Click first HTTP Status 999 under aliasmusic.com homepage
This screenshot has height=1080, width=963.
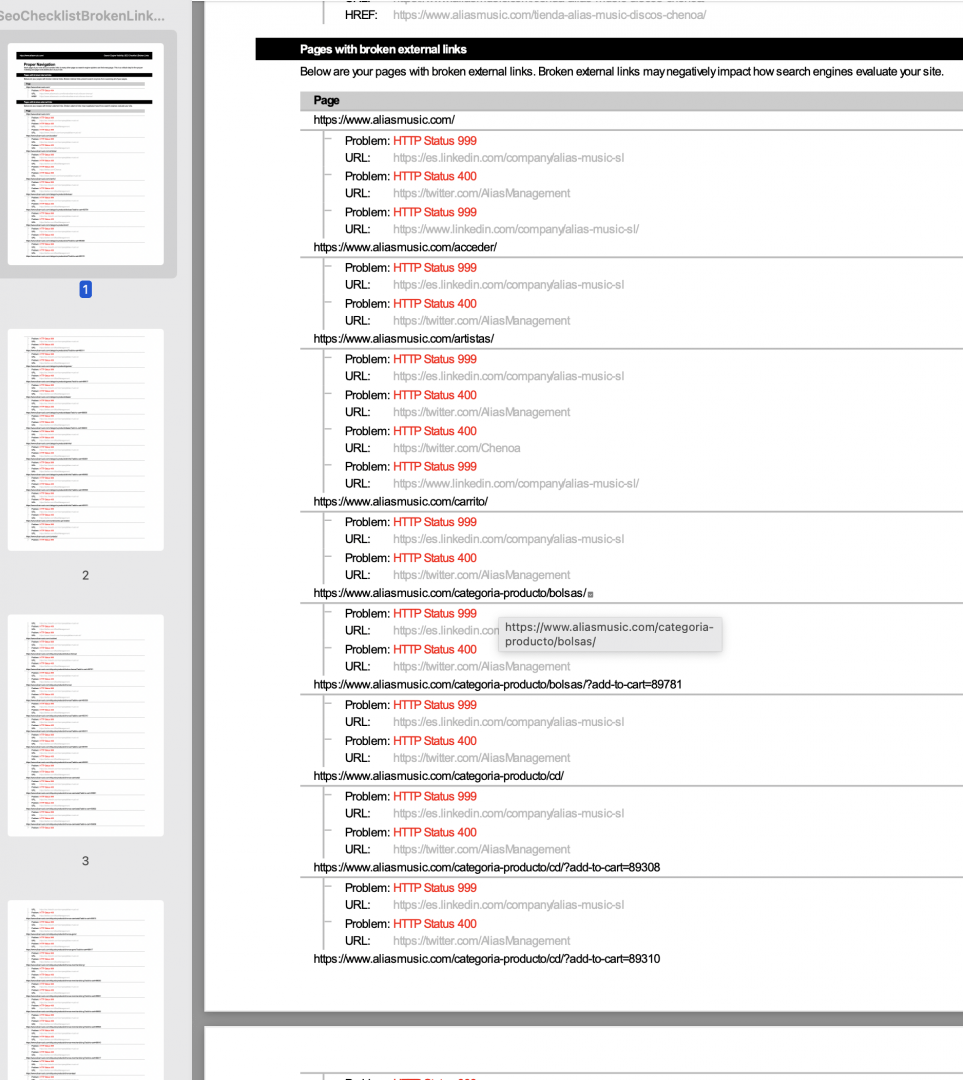click(435, 141)
